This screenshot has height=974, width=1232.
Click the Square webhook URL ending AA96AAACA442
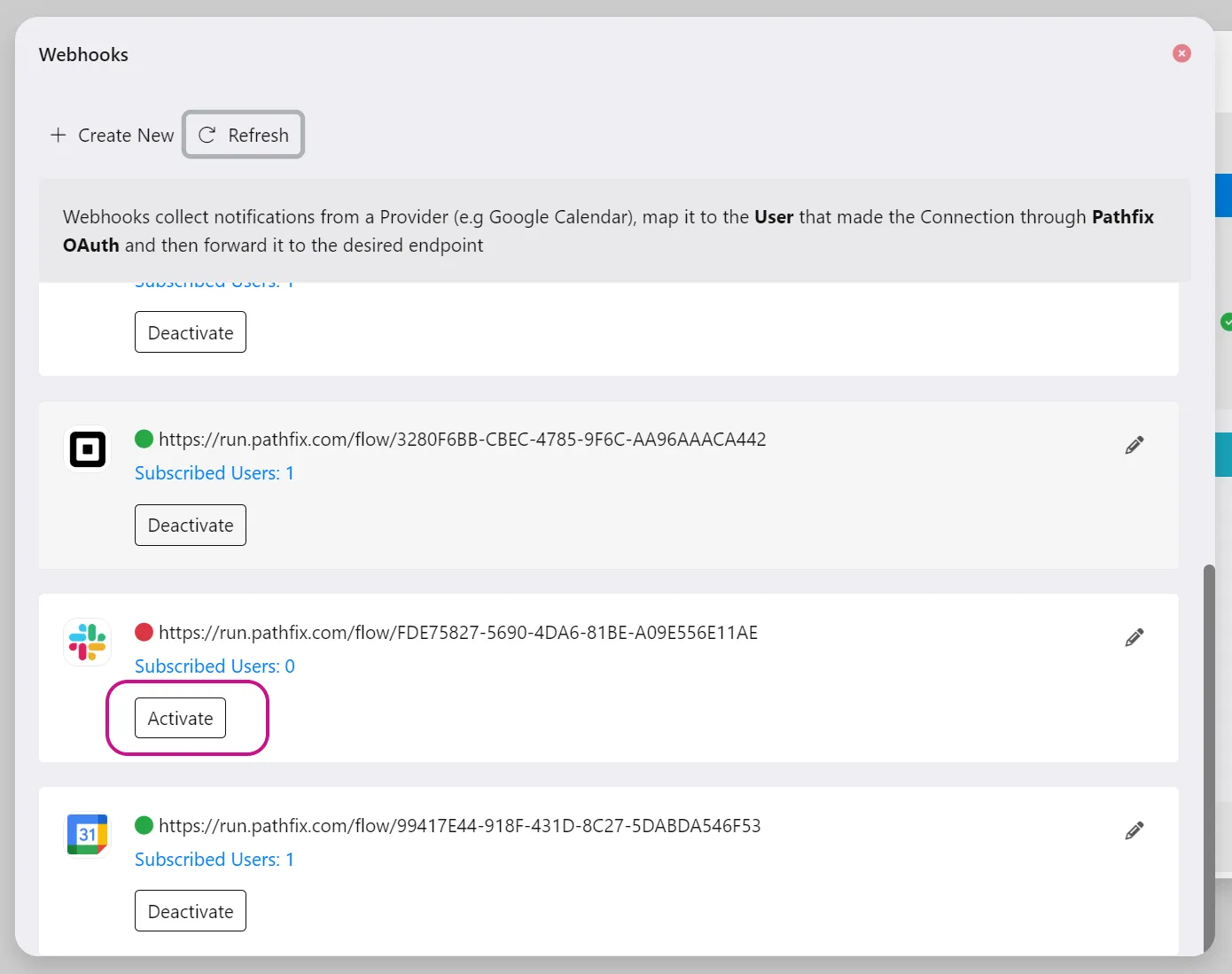pyautogui.click(x=463, y=440)
